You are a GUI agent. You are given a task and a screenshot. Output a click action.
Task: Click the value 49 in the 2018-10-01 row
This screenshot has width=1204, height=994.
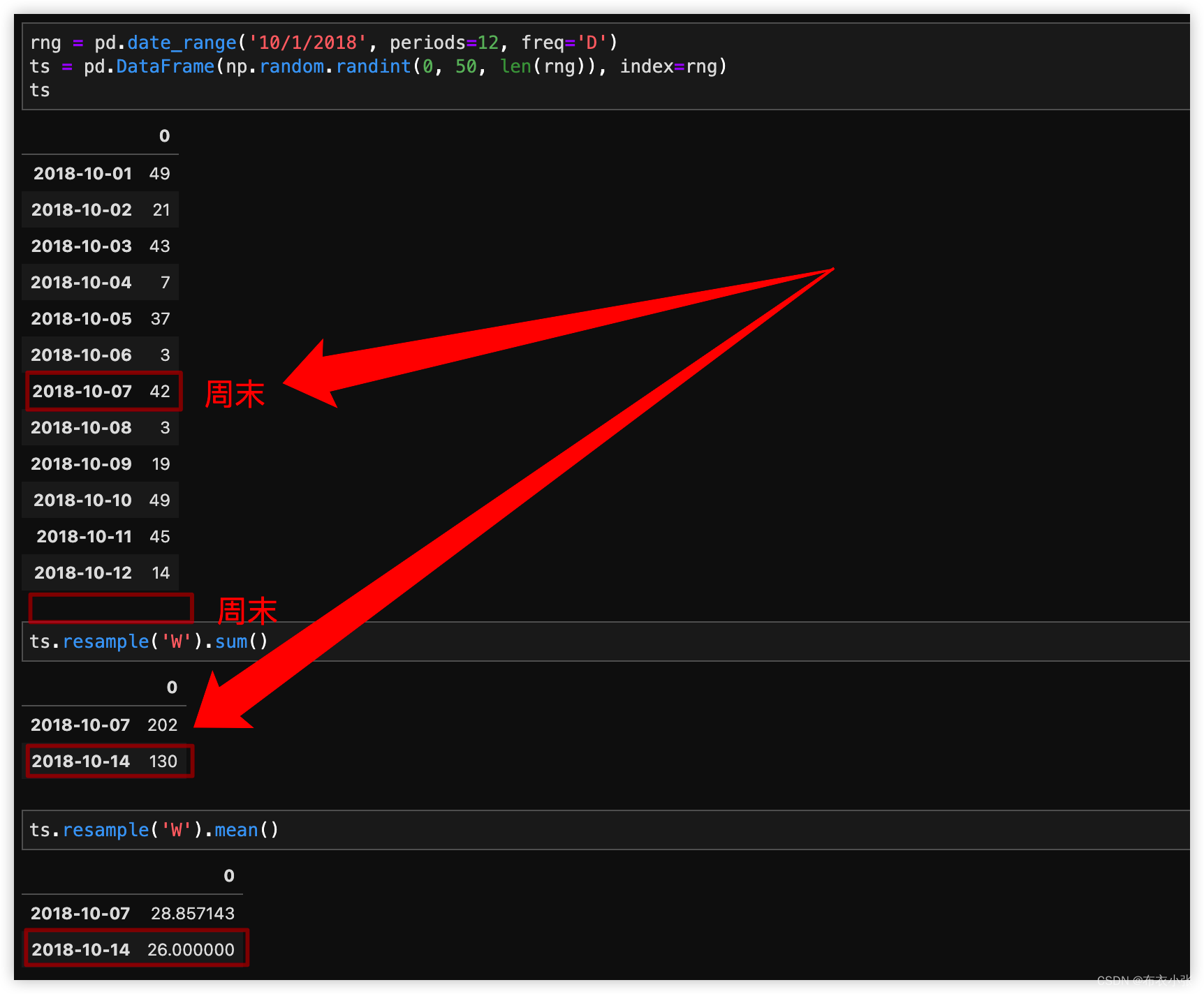[x=160, y=174]
